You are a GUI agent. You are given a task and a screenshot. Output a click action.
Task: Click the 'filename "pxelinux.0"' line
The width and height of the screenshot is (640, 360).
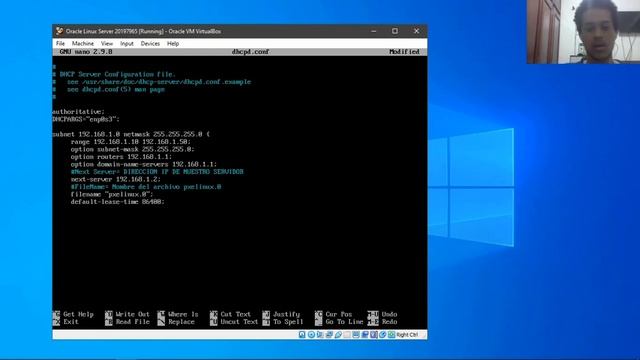[x=112, y=194]
